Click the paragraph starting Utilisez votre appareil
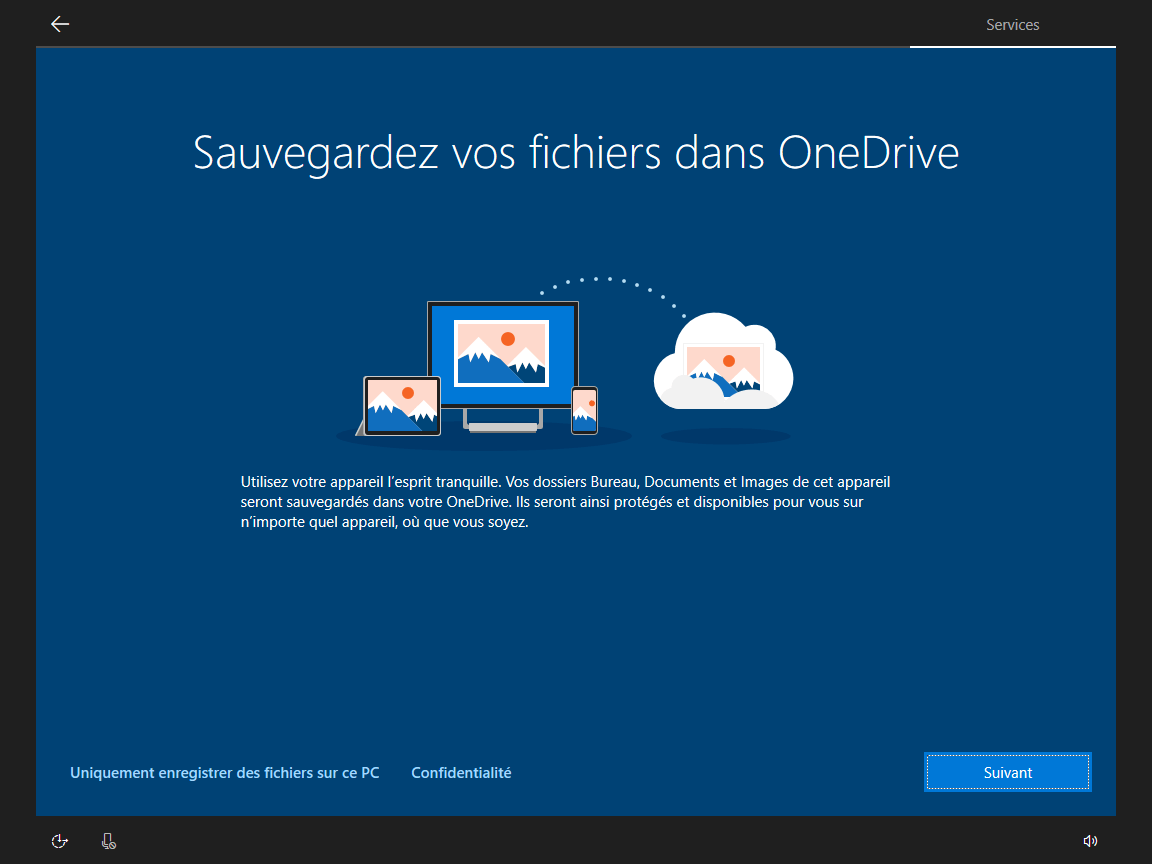The image size is (1152, 864). click(566, 502)
